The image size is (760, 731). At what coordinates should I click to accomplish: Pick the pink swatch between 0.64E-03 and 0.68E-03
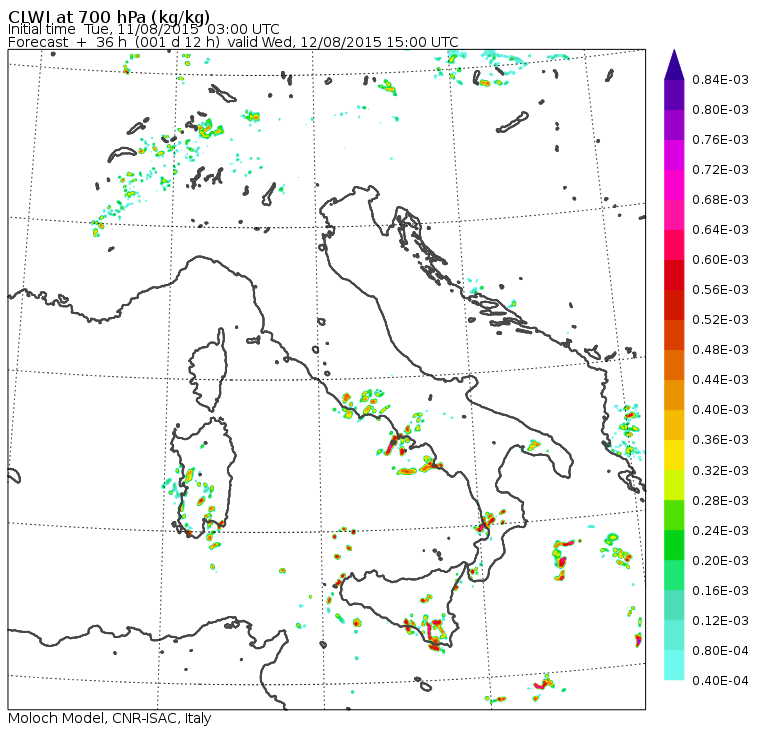pos(674,215)
